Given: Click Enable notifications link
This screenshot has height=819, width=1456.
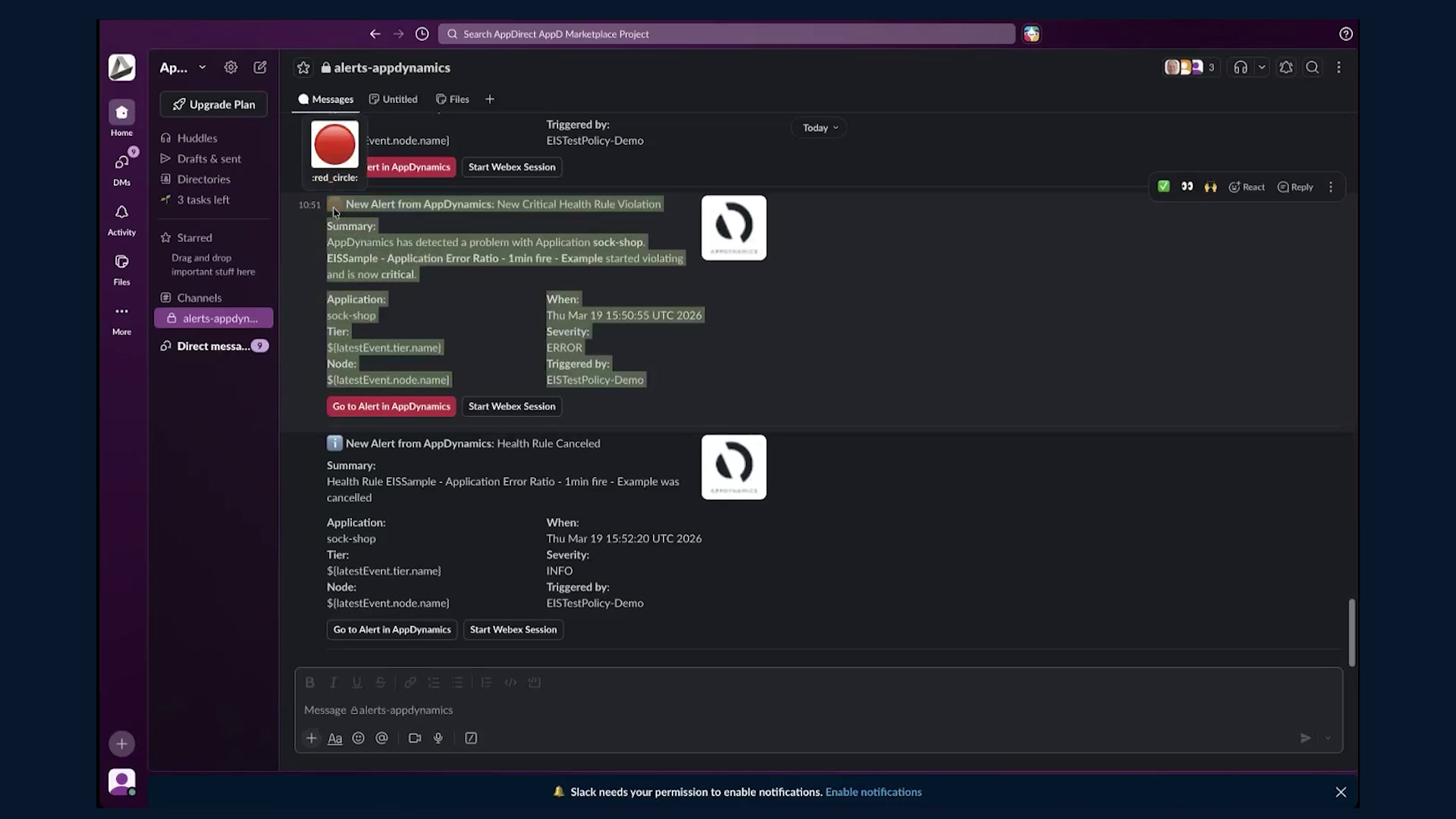Looking at the screenshot, I should point(874,792).
